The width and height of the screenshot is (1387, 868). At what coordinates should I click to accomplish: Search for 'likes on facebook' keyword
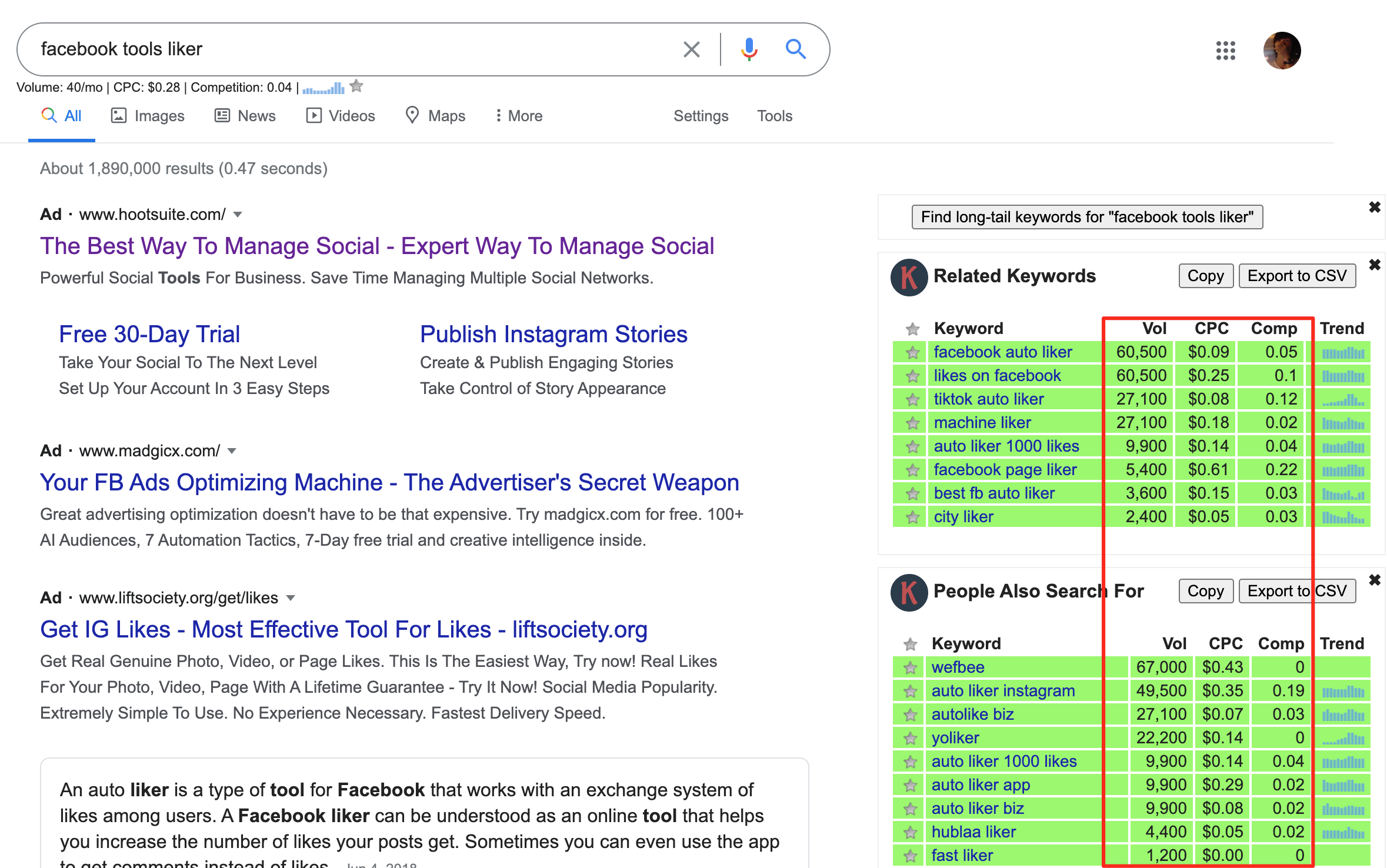tap(997, 376)
